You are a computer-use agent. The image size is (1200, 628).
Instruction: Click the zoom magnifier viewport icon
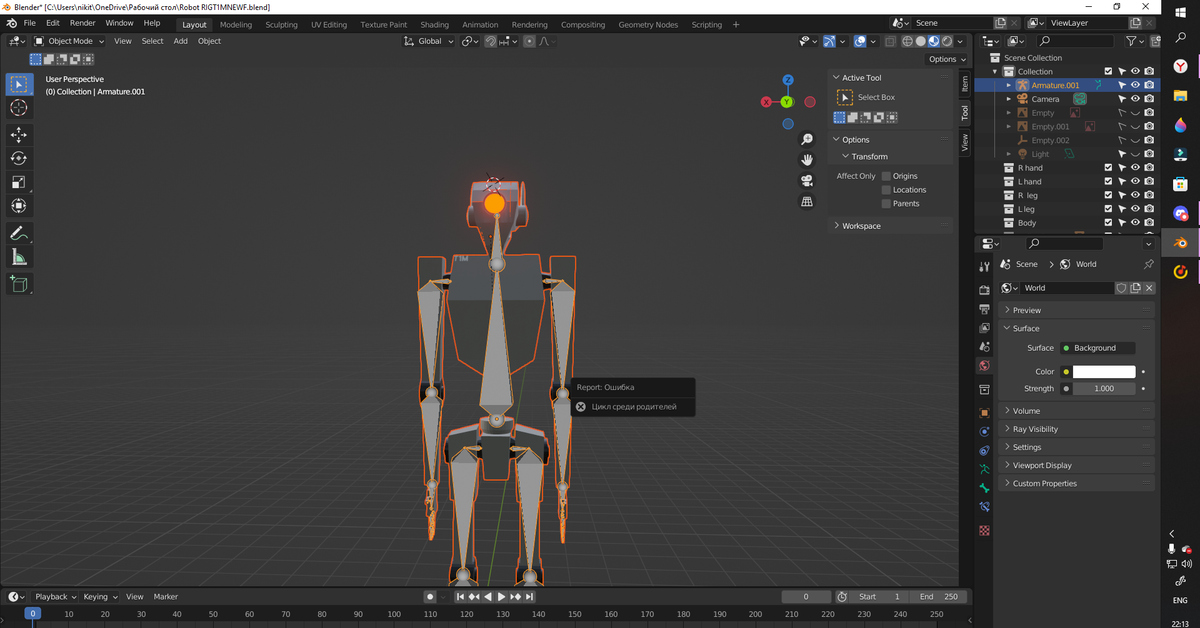tap(807, 140)
